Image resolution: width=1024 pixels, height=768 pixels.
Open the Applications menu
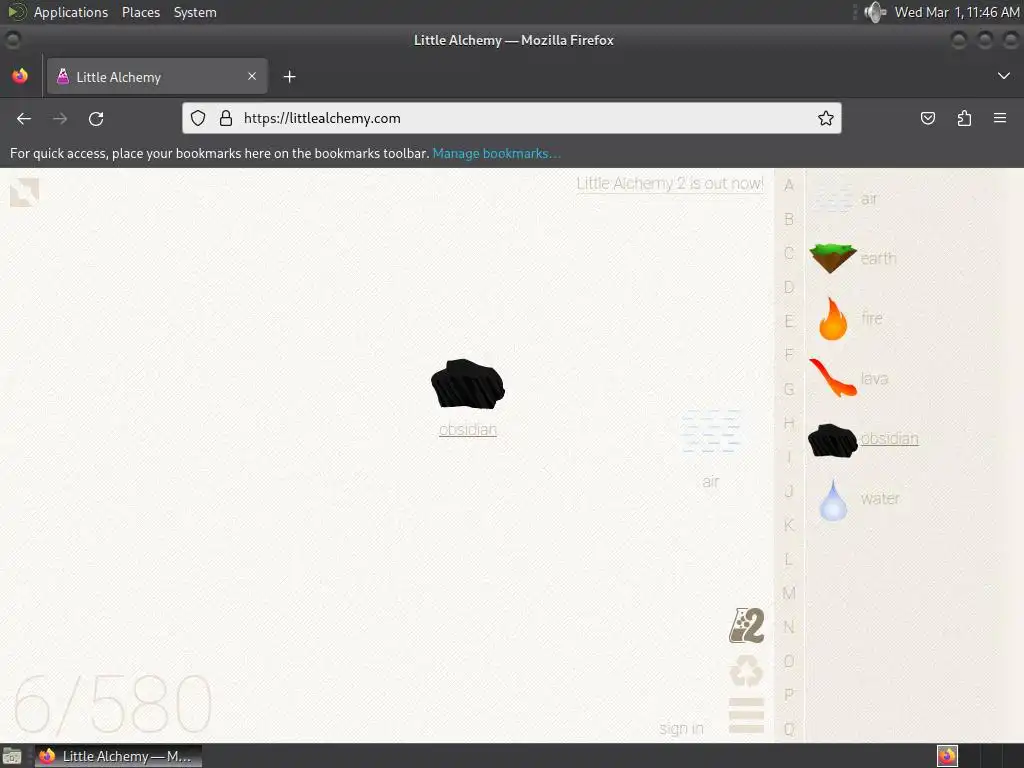pyautogui.click(x=71, y=12)
